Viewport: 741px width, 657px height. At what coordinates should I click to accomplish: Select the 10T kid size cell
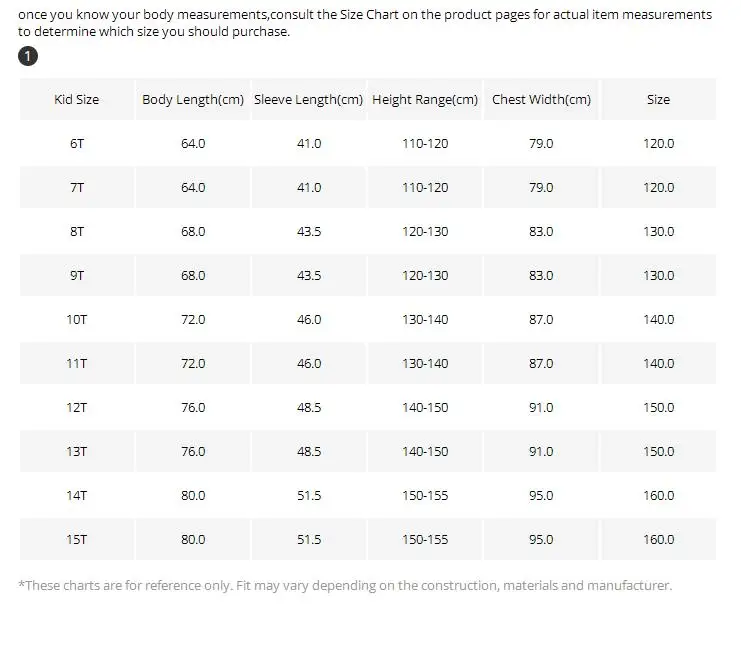click(x=77, y=319)
